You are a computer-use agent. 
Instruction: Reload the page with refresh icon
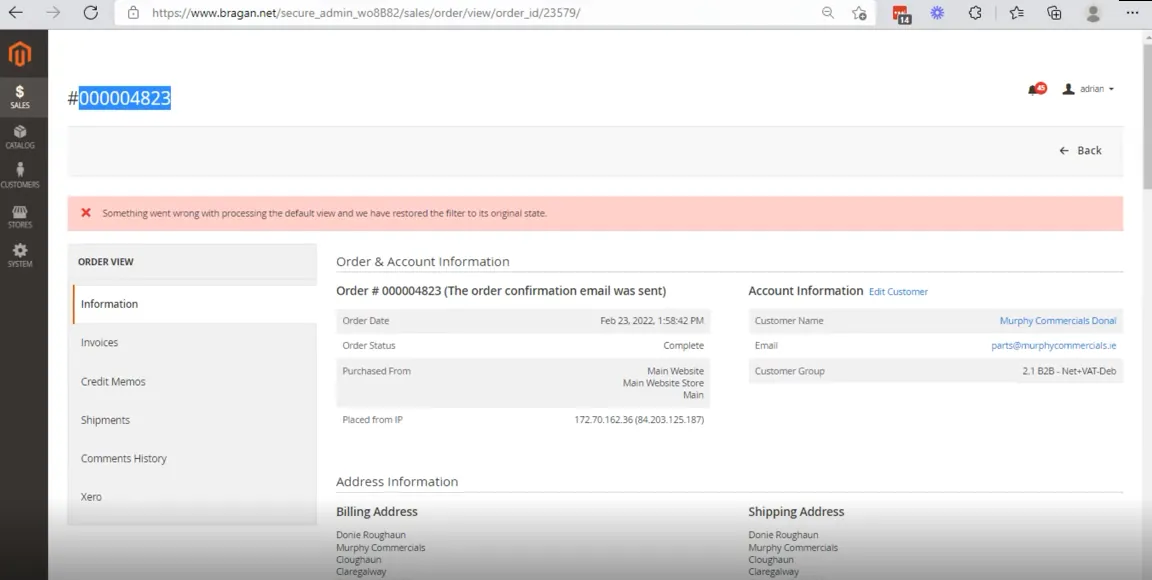[x=90, y=12]
